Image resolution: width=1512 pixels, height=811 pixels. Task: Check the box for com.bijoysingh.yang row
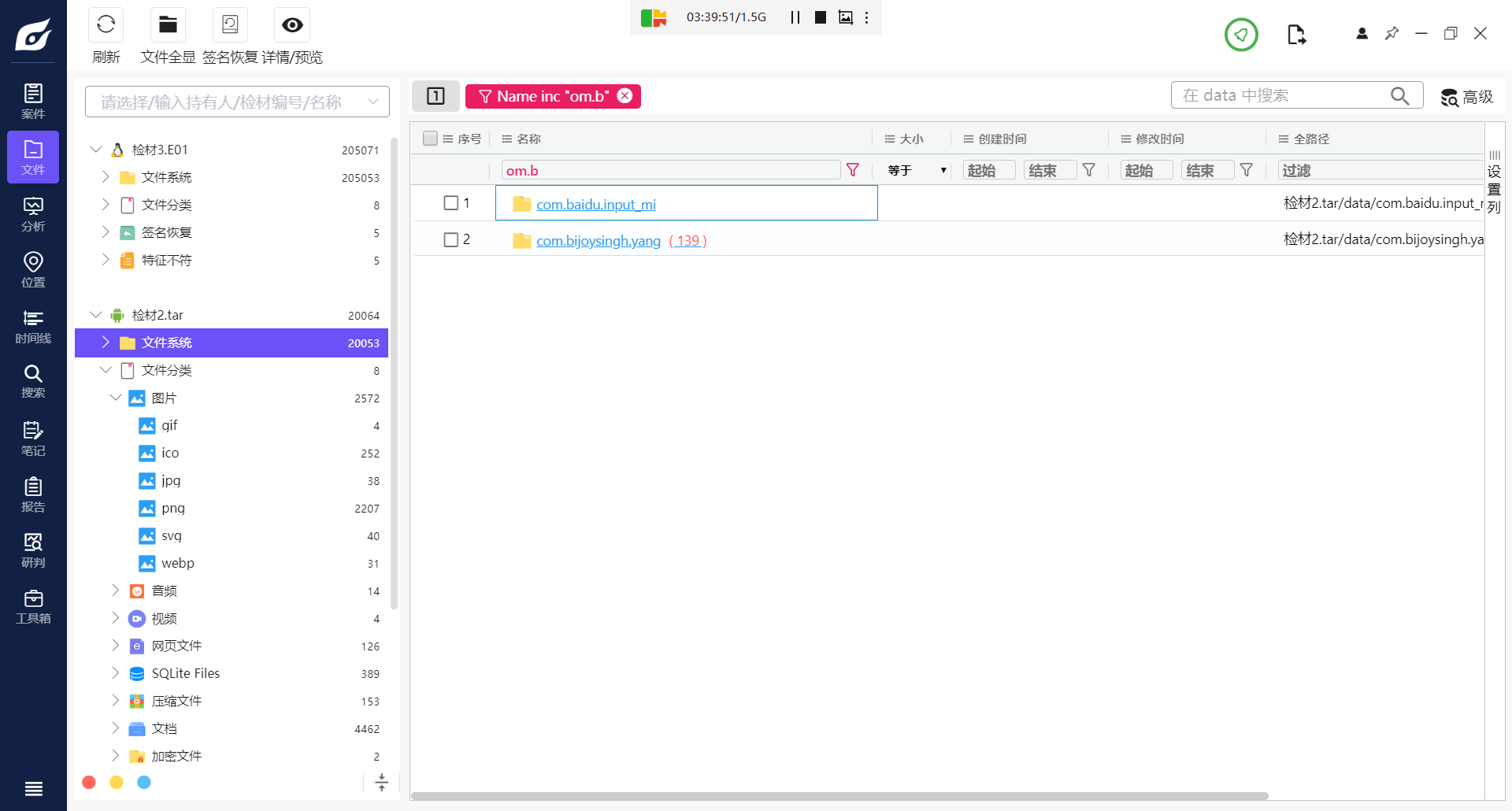tap(451, 239)
